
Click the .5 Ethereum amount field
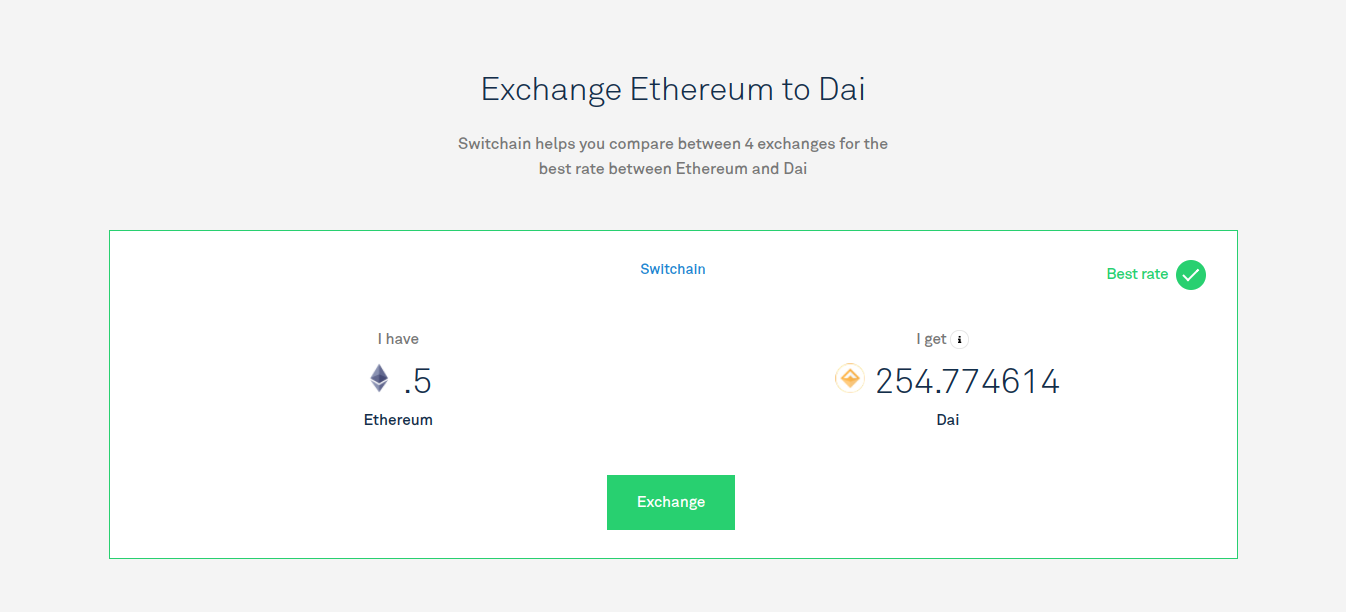click(x=418, y=382)
